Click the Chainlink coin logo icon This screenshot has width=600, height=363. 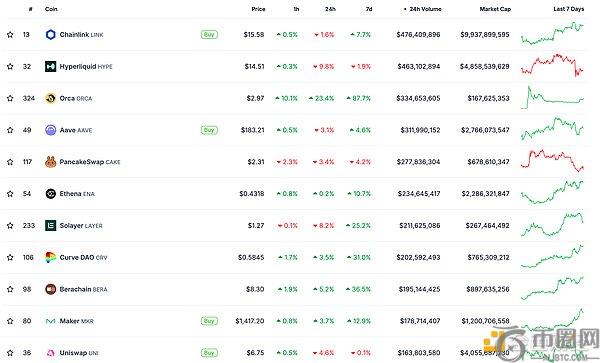51,35
